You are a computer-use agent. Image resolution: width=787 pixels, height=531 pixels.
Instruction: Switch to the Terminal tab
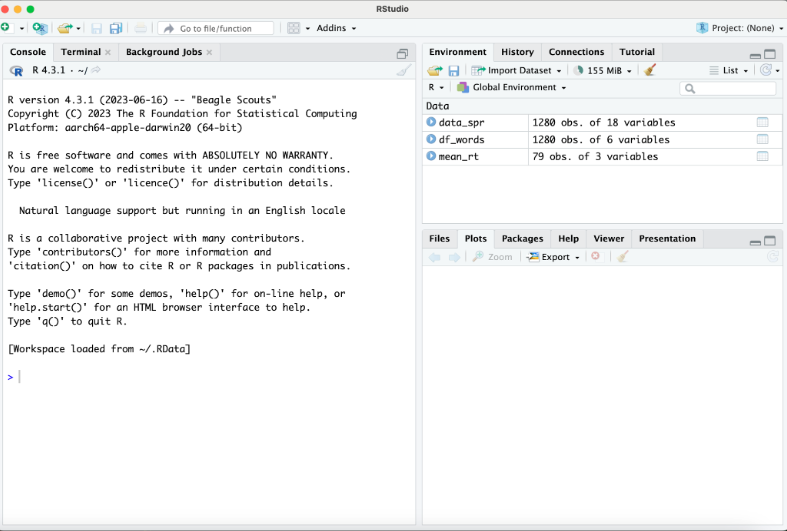[80, 52]
